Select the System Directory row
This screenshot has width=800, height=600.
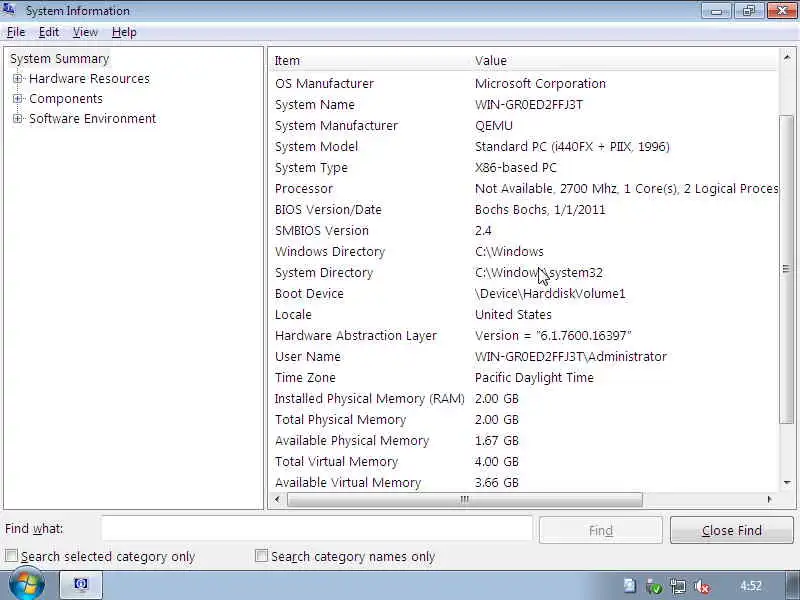pyautogui.click(x=524, y=272)
